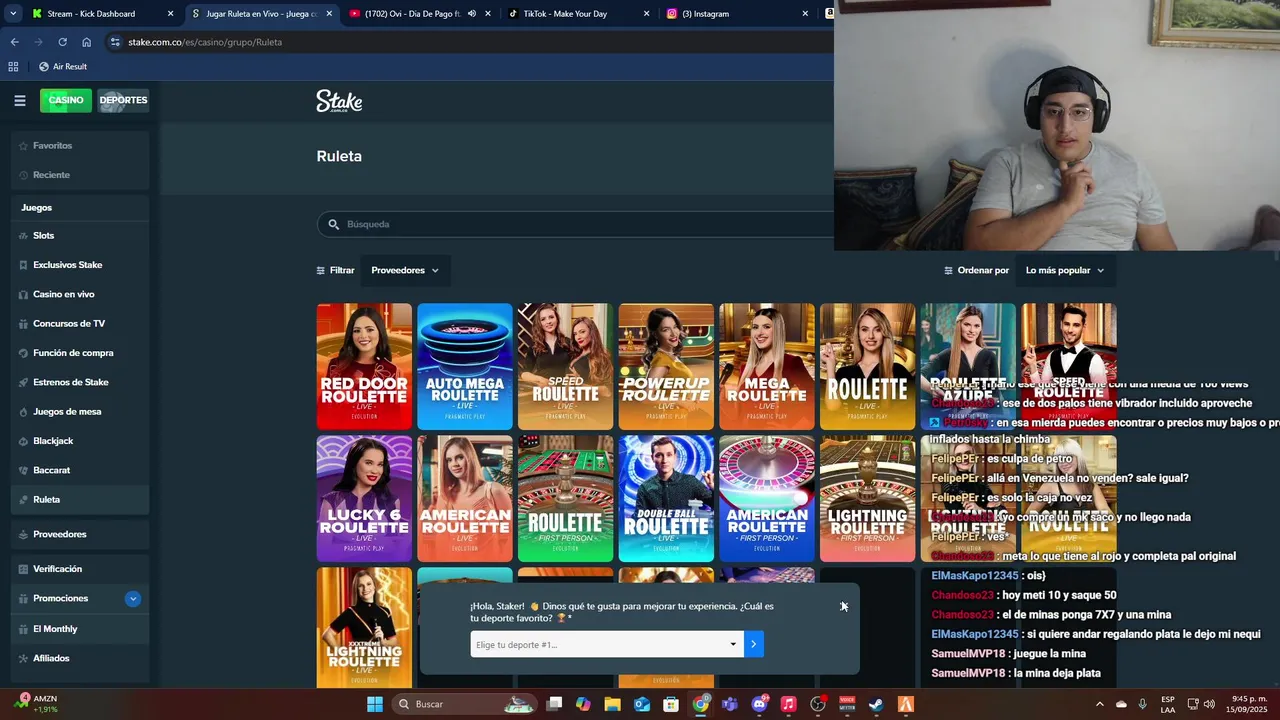Image resolution: width=1280 pixels, height=720 pixels.
Task: Click the browser address bar URL
Action: pyautogui.click(x=205, y=42)
